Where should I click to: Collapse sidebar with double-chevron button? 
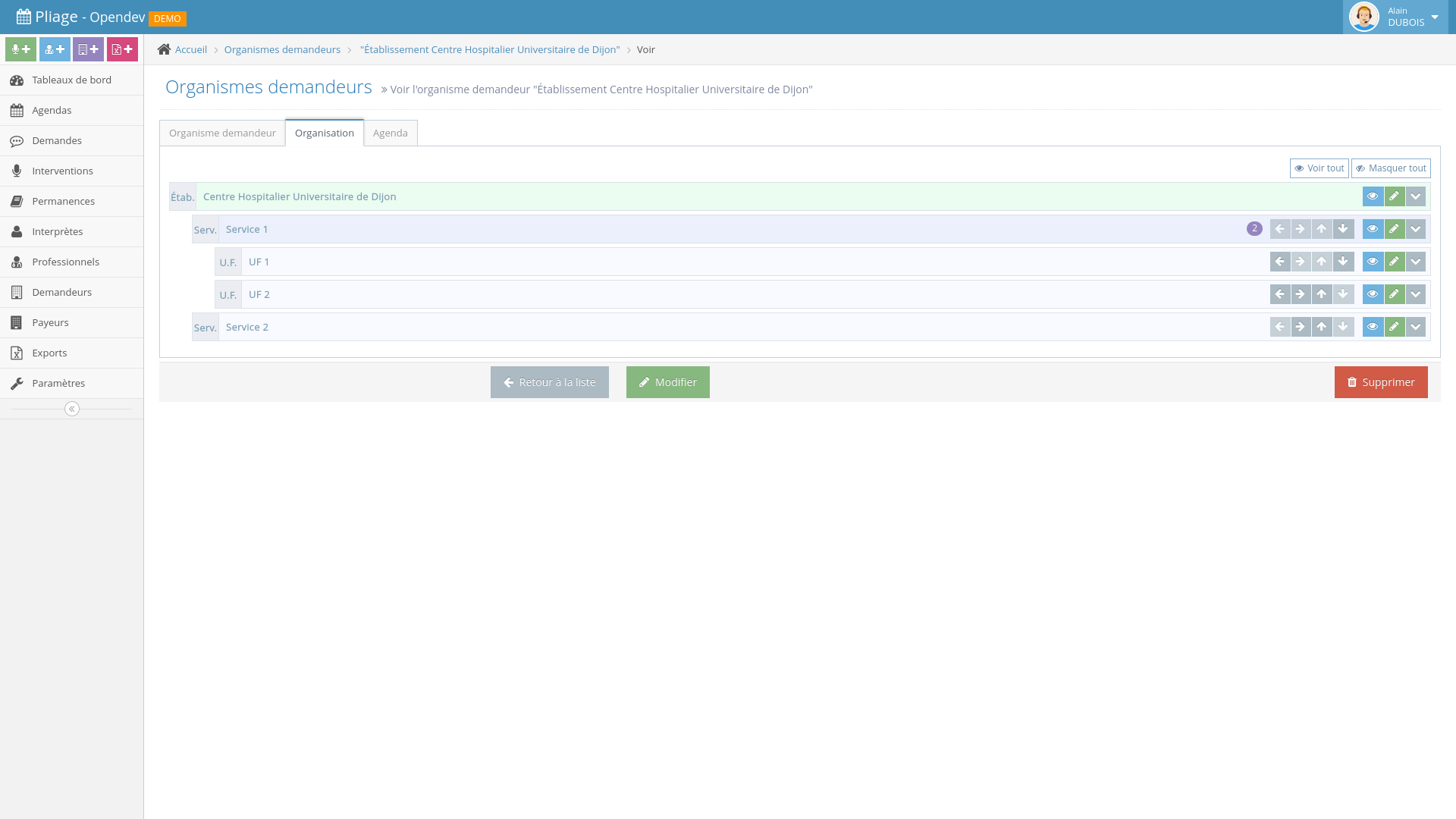pyautogui.click(x=72, y=409)
